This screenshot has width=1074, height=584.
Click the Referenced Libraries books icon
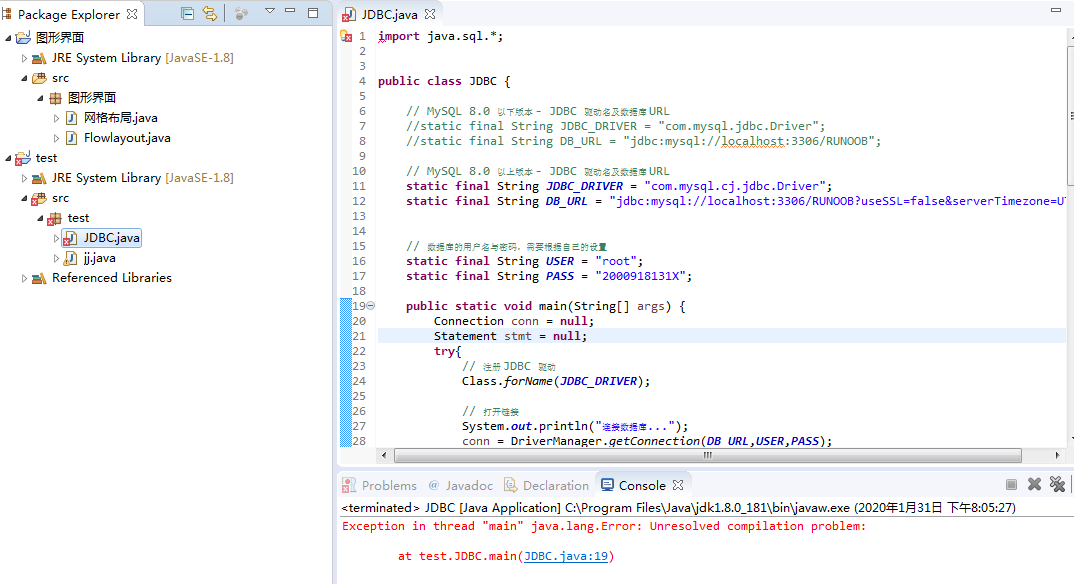[x=39, y=278]
